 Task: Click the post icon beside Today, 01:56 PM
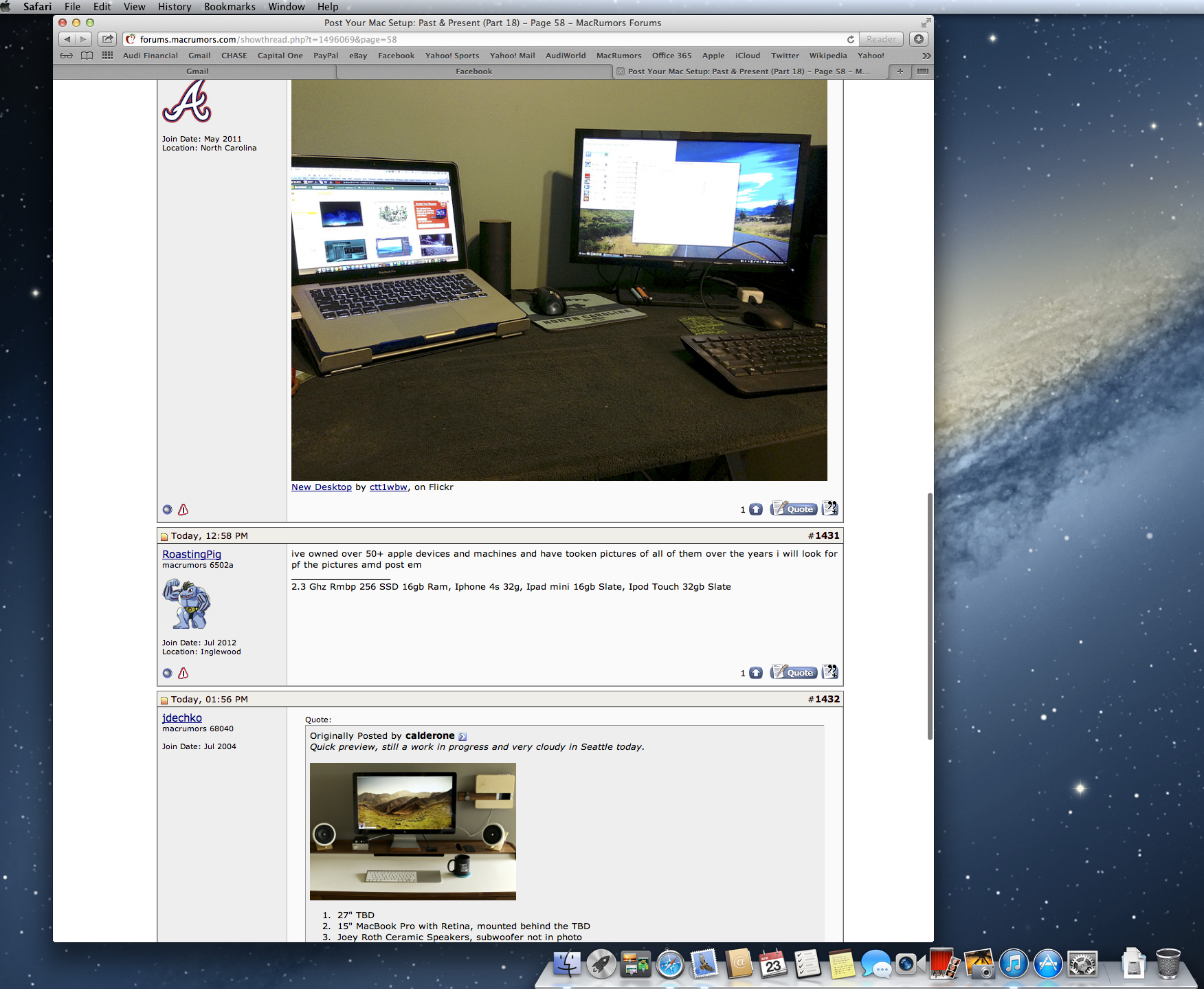164,700
